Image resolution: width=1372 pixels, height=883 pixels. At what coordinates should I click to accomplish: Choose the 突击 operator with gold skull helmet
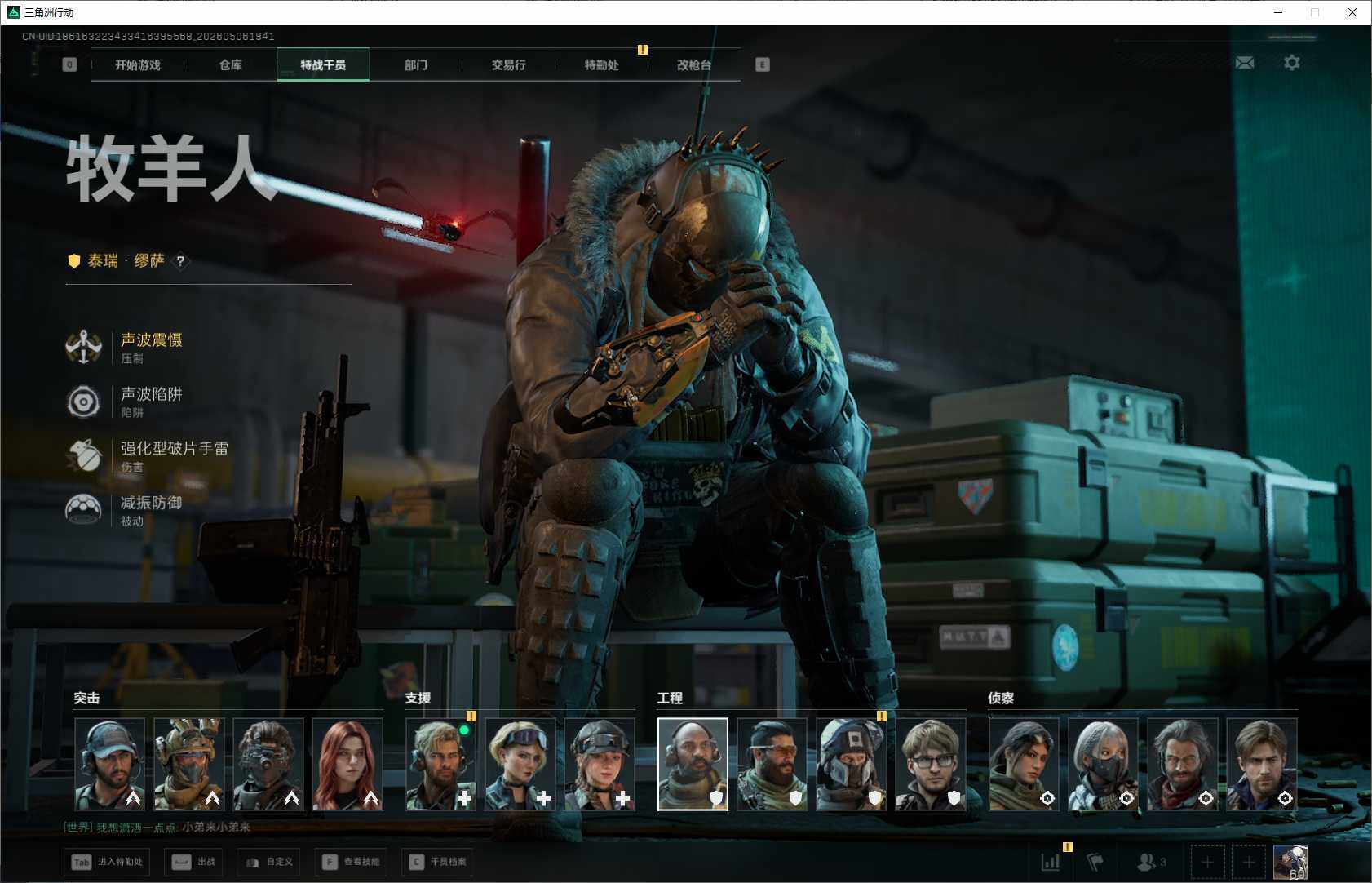click(x=189, y=764)
